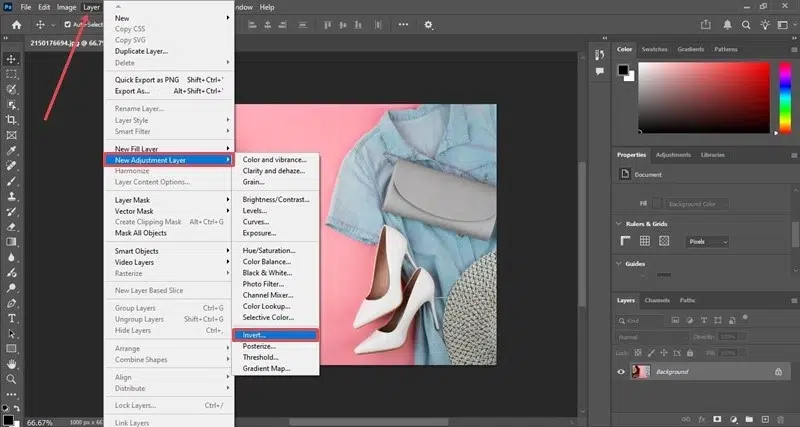
Task: Select the Clone Stamp tool
Action: point(11,196)
